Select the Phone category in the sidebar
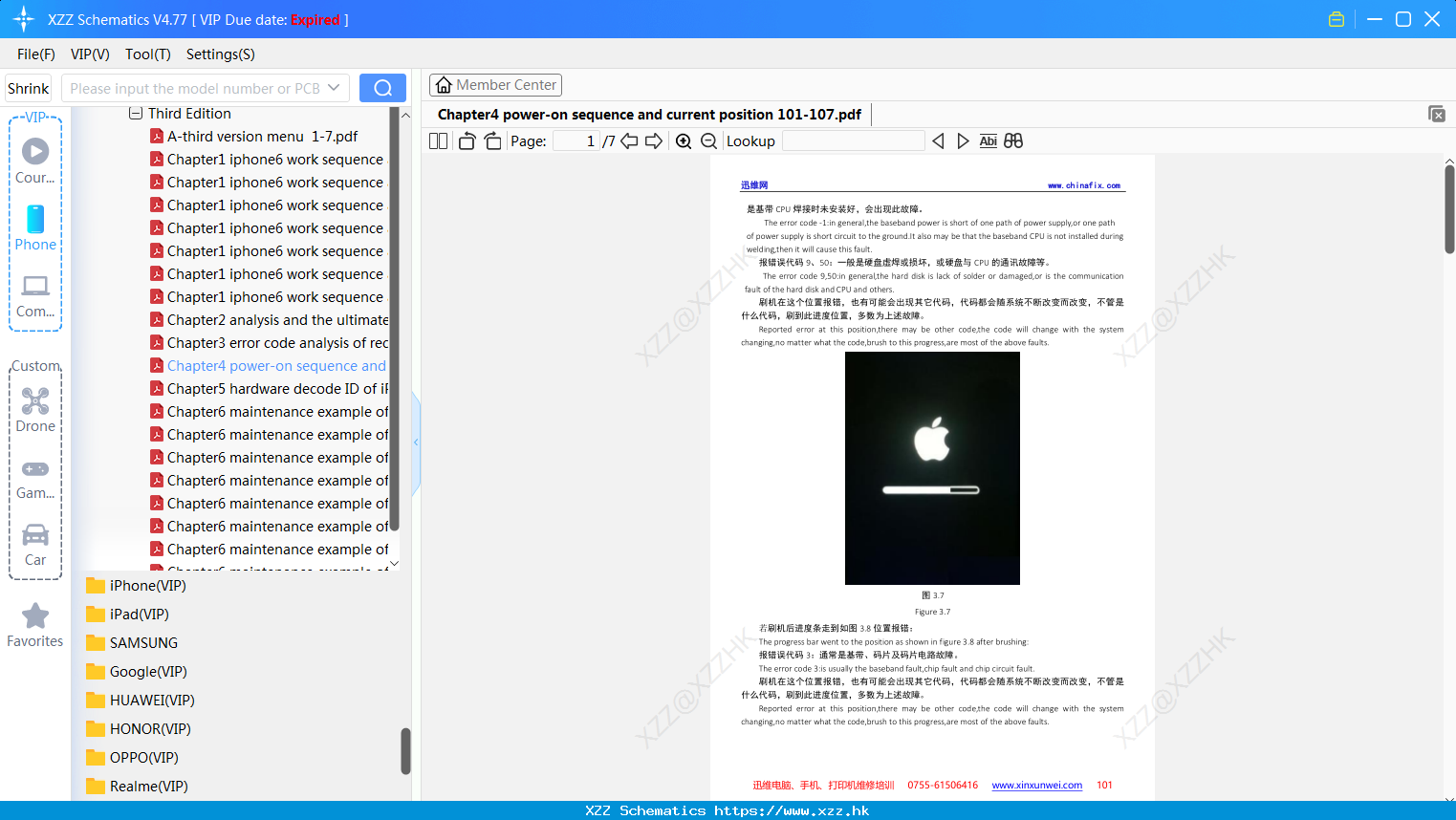1456x820 pixels. [35, 228]
